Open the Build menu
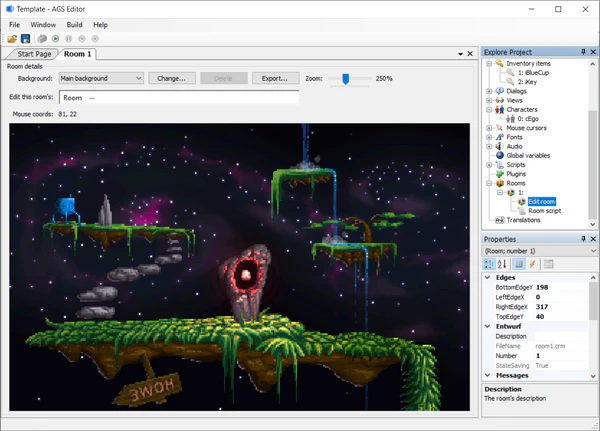Screen dimensions: 600x431 pyautogui.click(x=75, y=24)
